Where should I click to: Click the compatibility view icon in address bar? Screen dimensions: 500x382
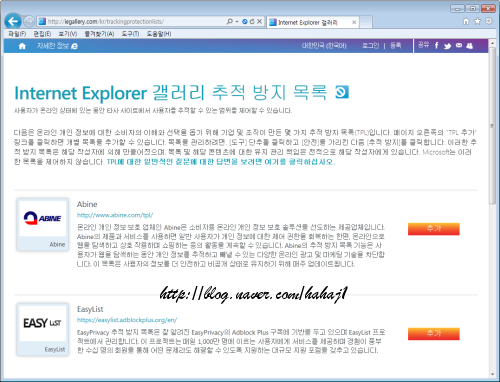[245, 21]
